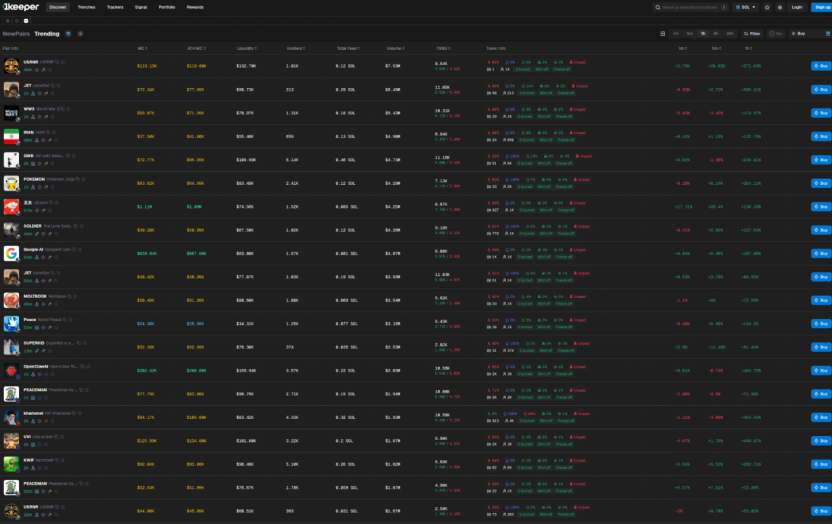This screenshot has height=524, width=832.
Task: Open settings gear icon in top bar
Action: click(x=780, y=7)
